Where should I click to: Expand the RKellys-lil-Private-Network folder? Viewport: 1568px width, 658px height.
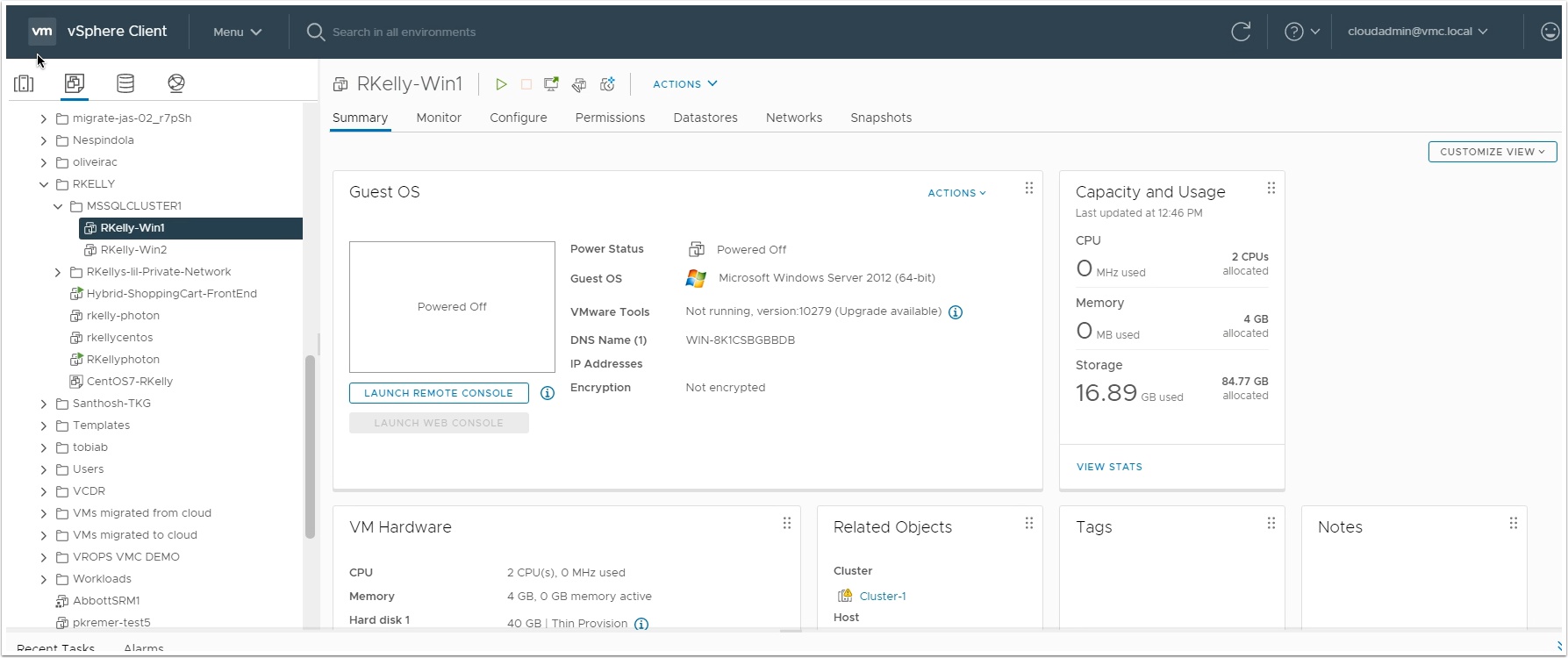point(58,272)
